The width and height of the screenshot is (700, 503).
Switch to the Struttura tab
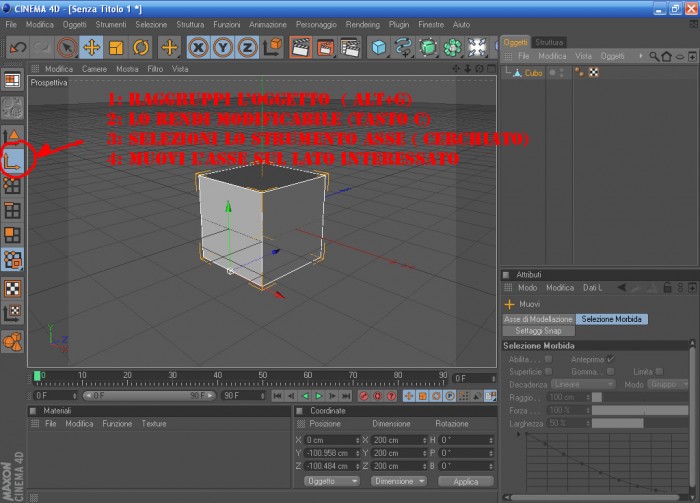549,42
